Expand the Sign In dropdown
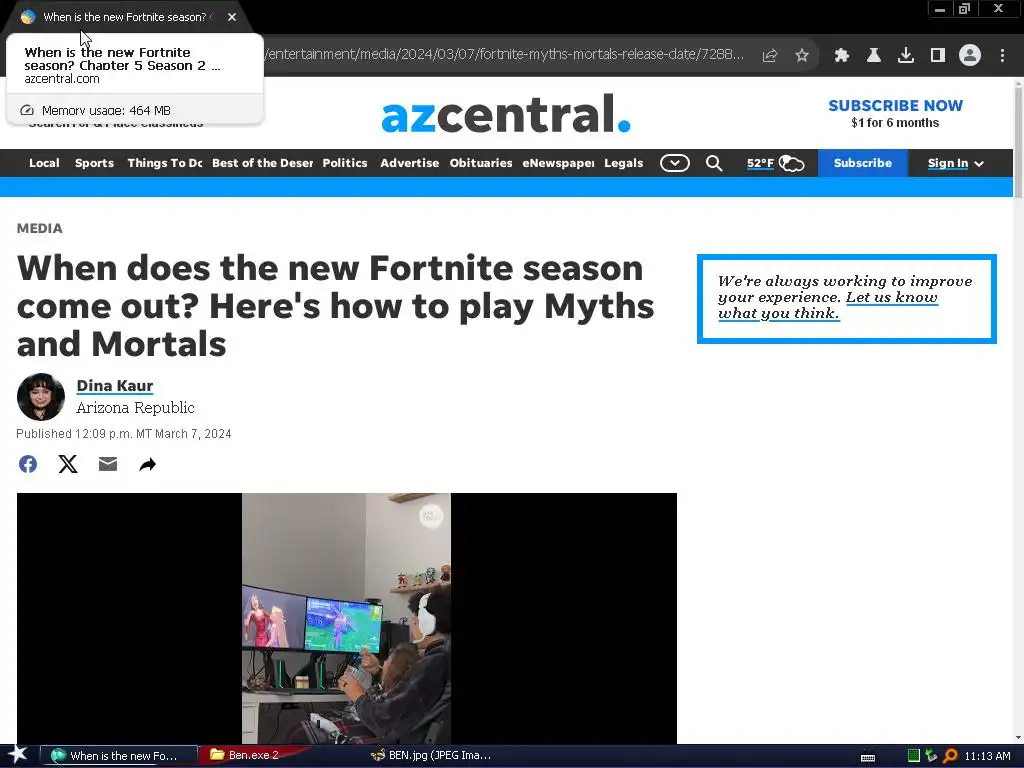This screenshot has width=1024, height=768. pyautogui.click(x=955, y=163)
